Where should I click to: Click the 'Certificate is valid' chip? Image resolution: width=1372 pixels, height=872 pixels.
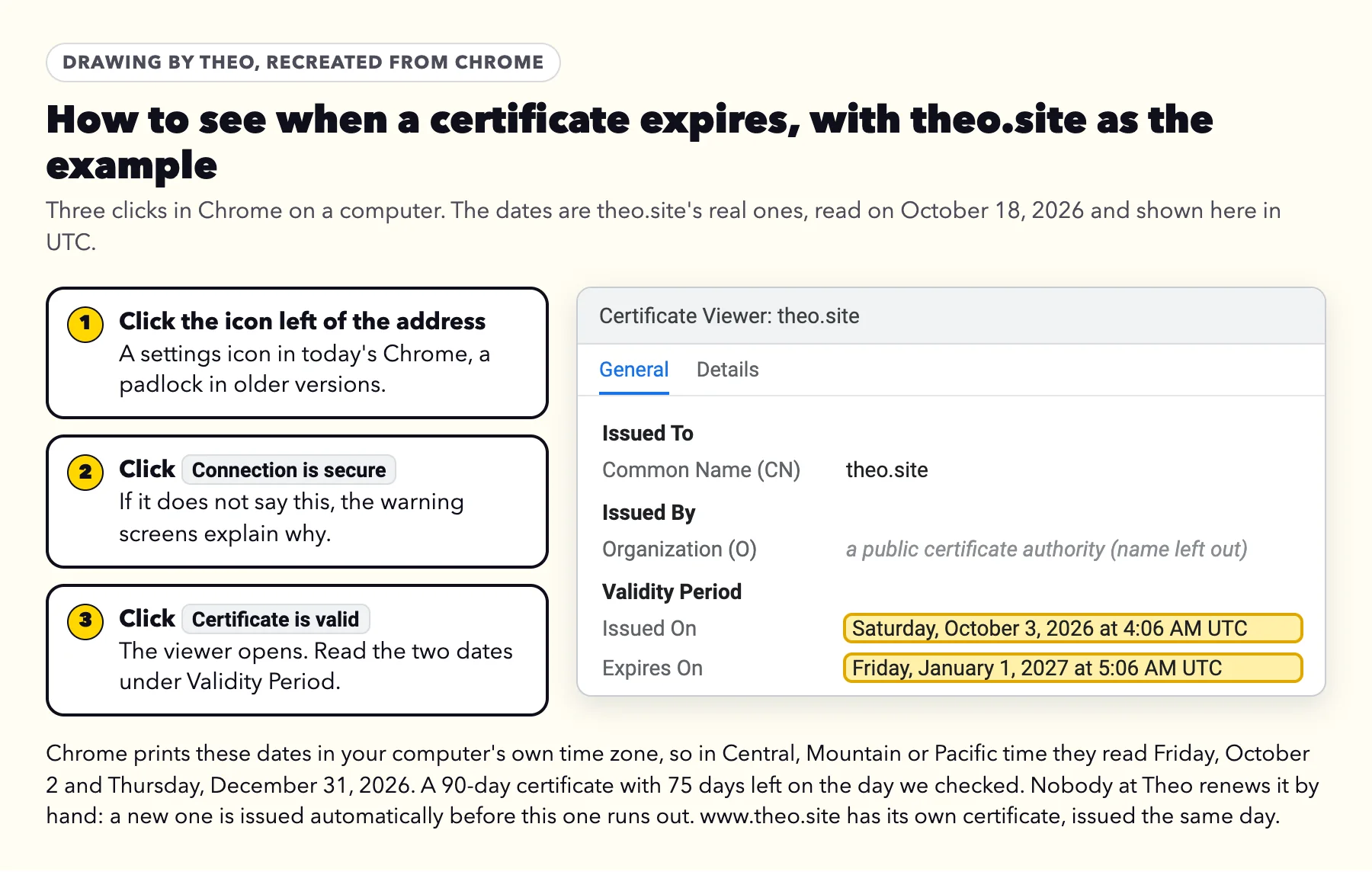pos(275,619)
